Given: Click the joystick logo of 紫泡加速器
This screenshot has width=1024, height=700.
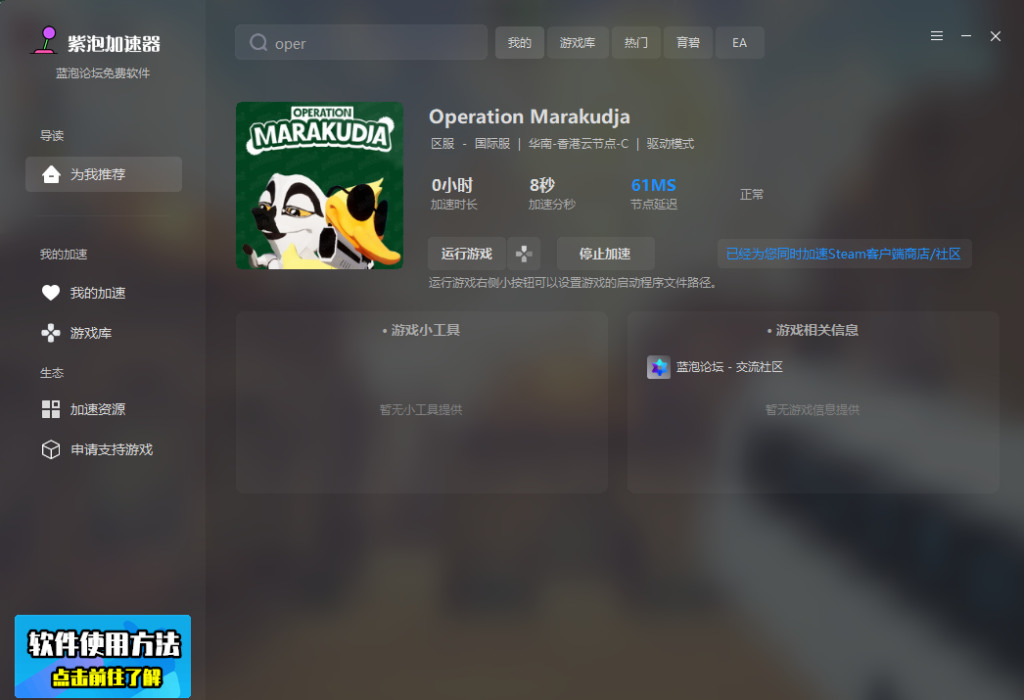Looking at the screenshot, I should pos(46,40).
